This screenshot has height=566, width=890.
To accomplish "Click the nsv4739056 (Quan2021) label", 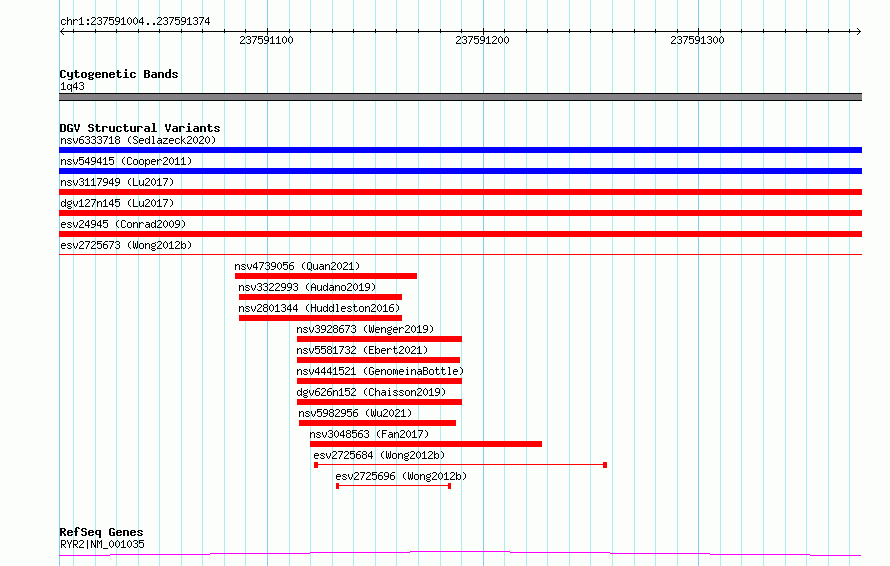I will [297, 266].
